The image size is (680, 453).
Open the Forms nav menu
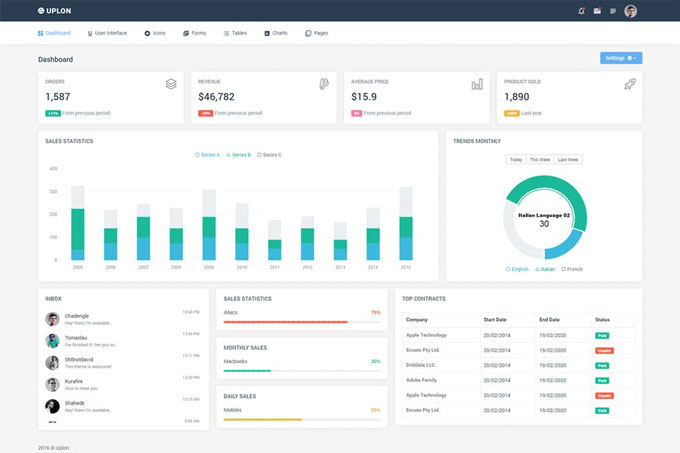tap(194, 33)
